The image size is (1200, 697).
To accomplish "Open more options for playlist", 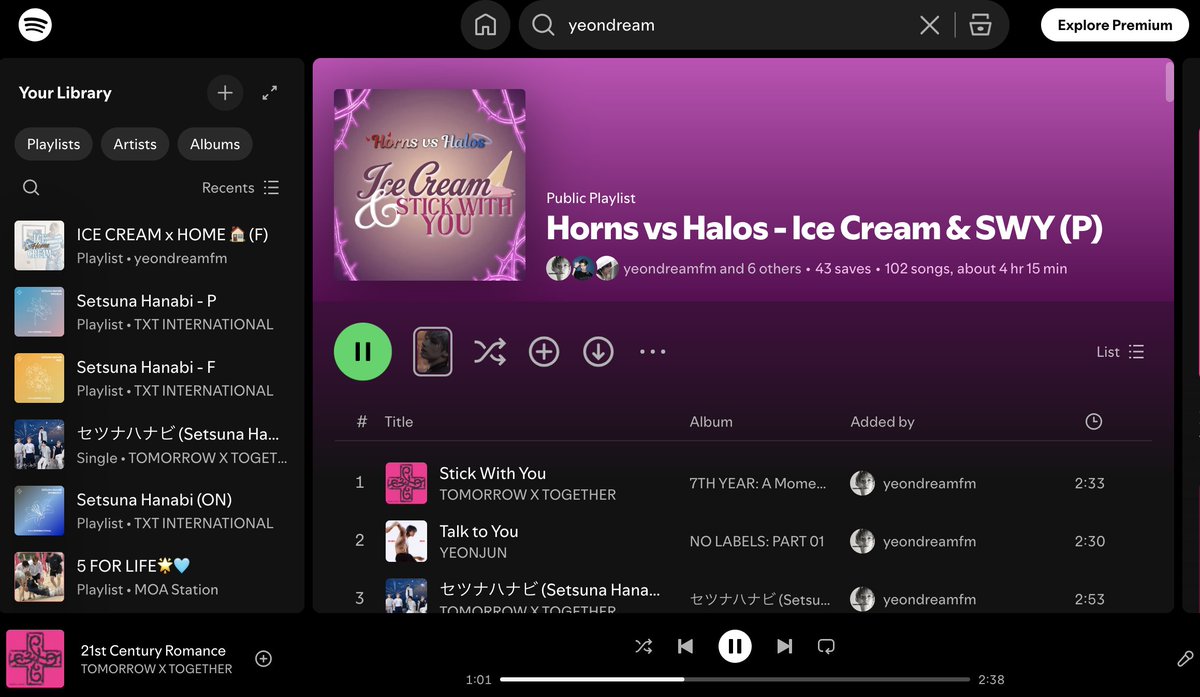I will click(x=653, y=352).
